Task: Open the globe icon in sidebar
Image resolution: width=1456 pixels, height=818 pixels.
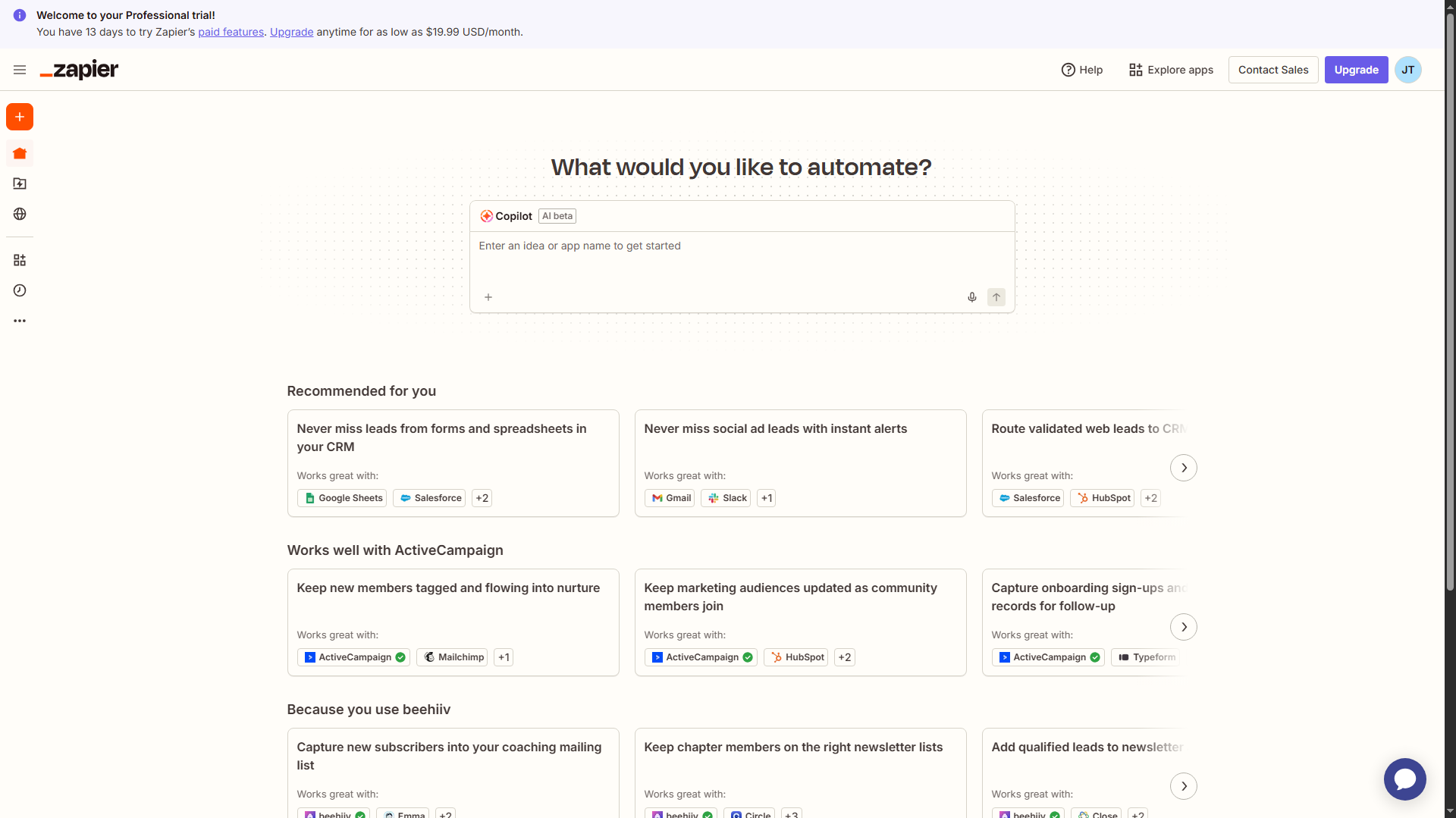Action: point(20,215)
